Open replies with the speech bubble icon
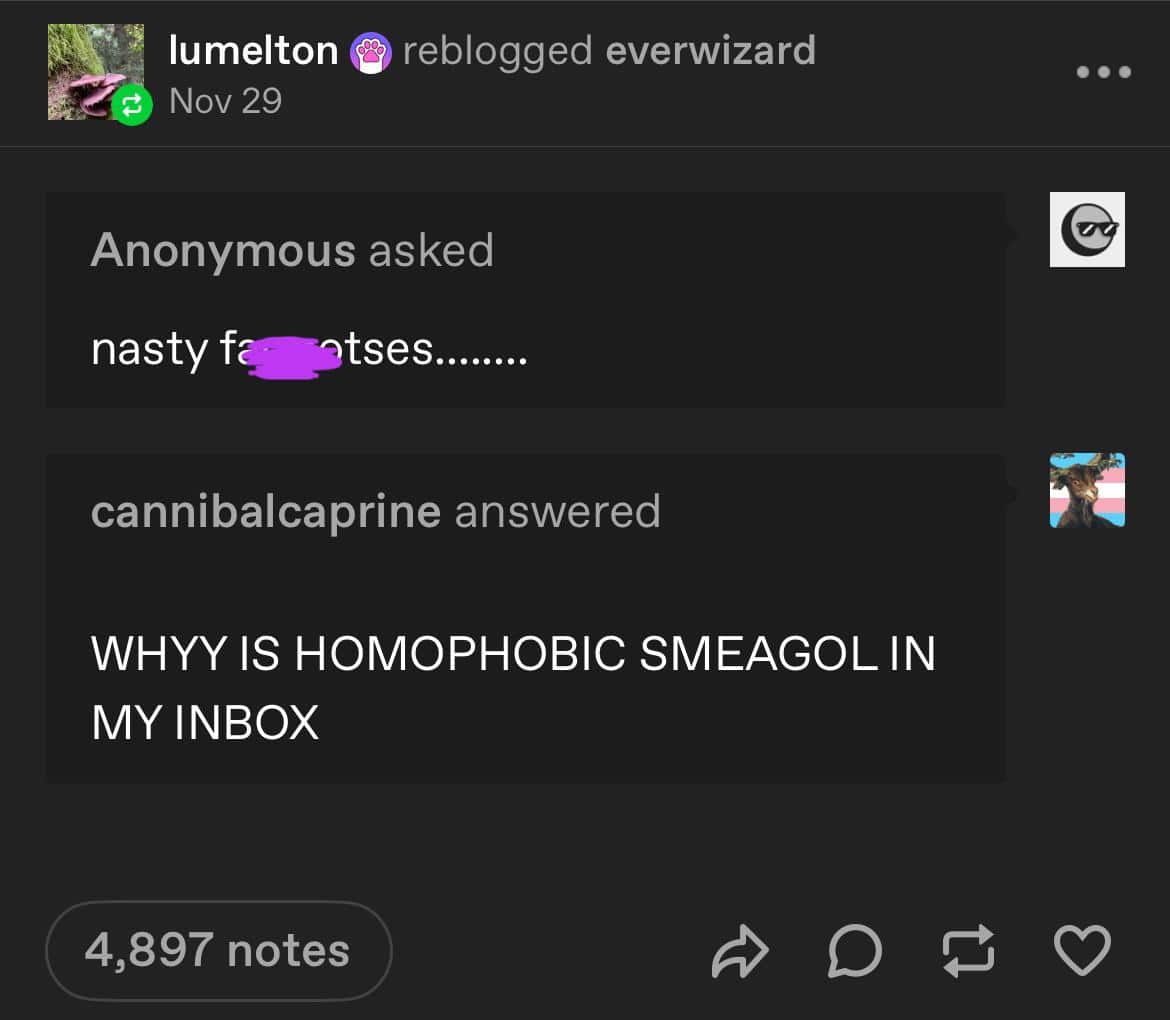 854,951
